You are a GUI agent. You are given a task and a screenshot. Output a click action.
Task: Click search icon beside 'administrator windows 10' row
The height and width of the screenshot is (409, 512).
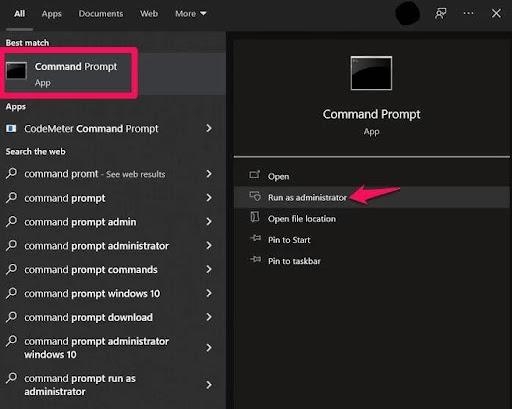point(11,341)
